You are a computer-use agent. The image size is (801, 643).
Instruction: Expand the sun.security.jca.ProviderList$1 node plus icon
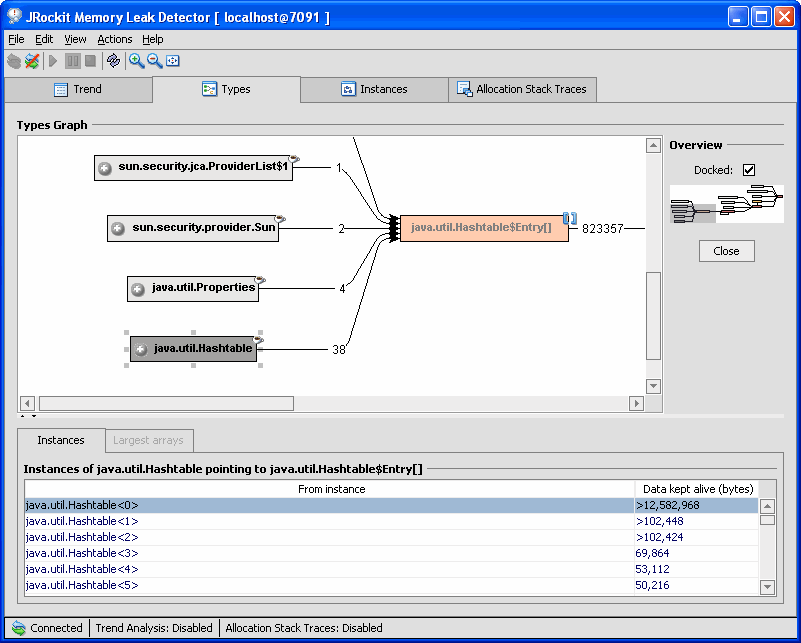point(105,169)
